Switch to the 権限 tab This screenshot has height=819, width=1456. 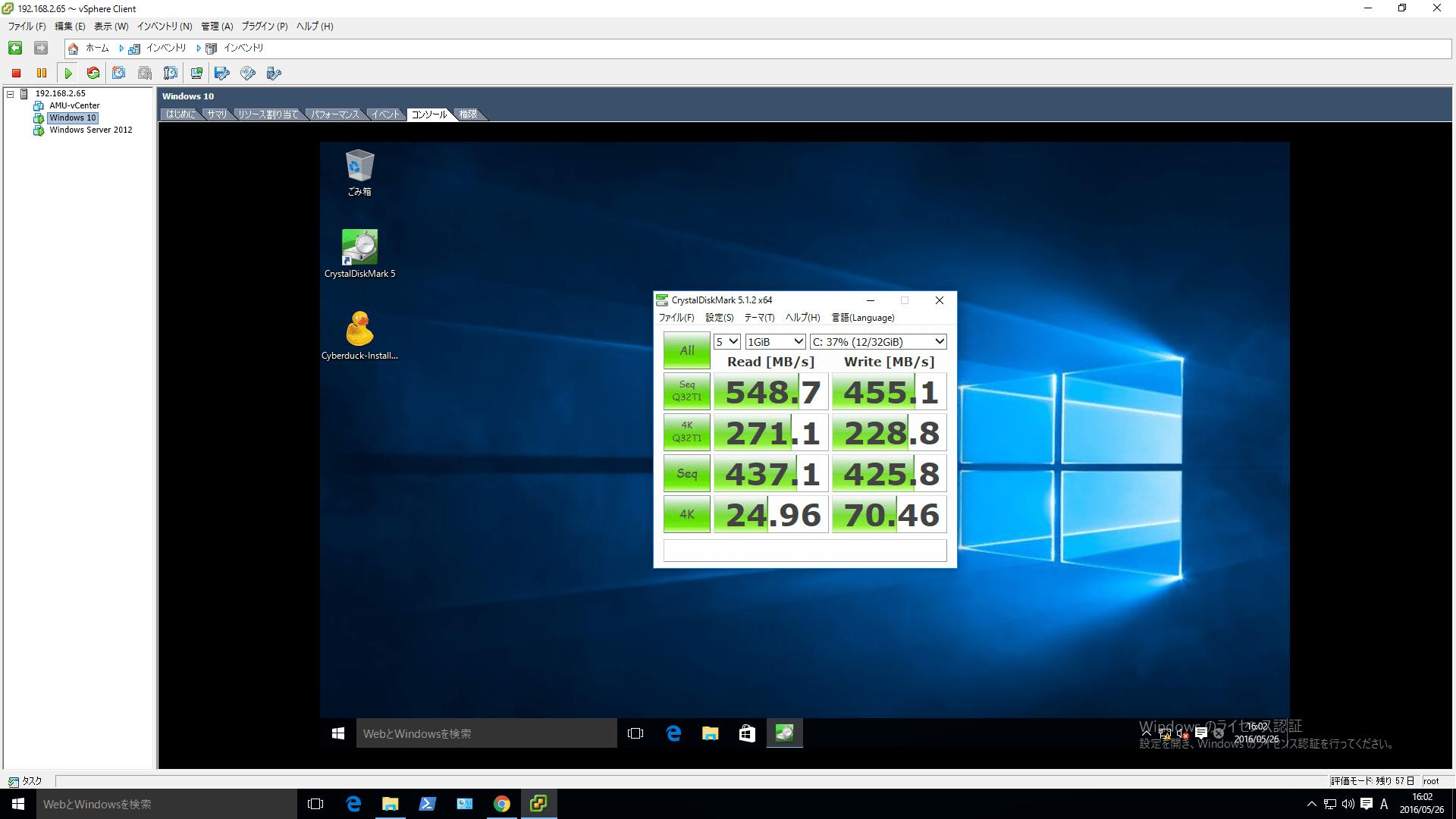pyautogui.click(x=469, y=115)
